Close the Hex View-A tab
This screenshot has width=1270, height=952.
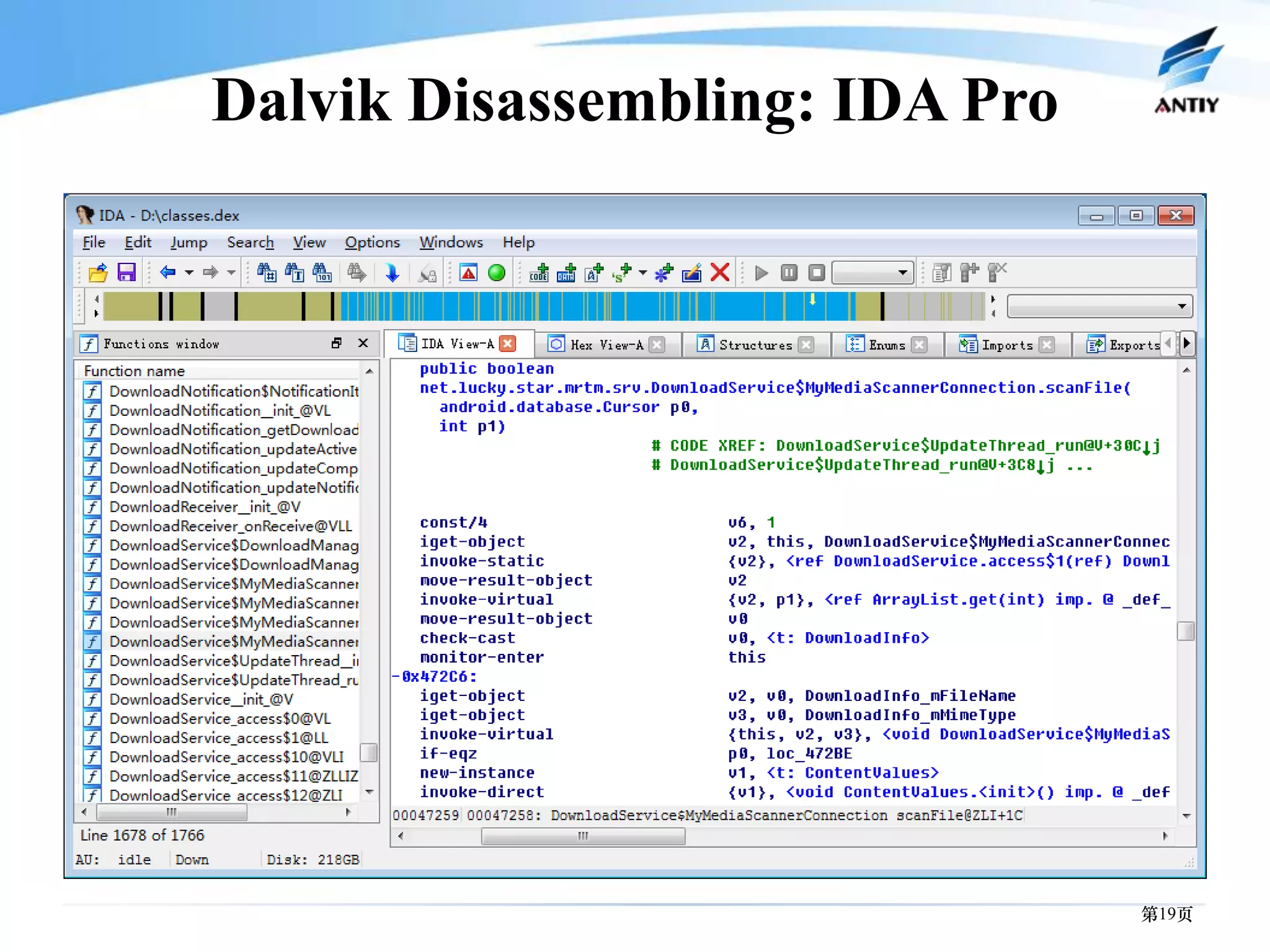tap(657, 345)
